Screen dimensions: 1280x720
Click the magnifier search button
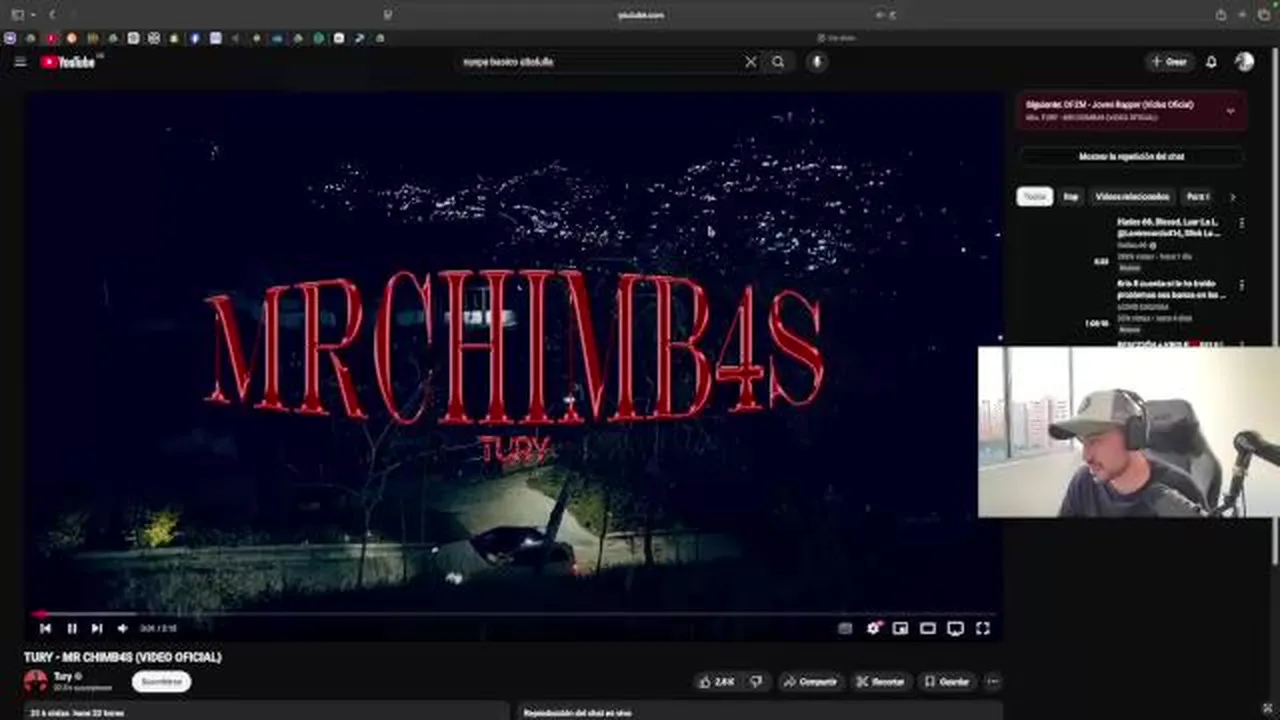coord(778,62)
